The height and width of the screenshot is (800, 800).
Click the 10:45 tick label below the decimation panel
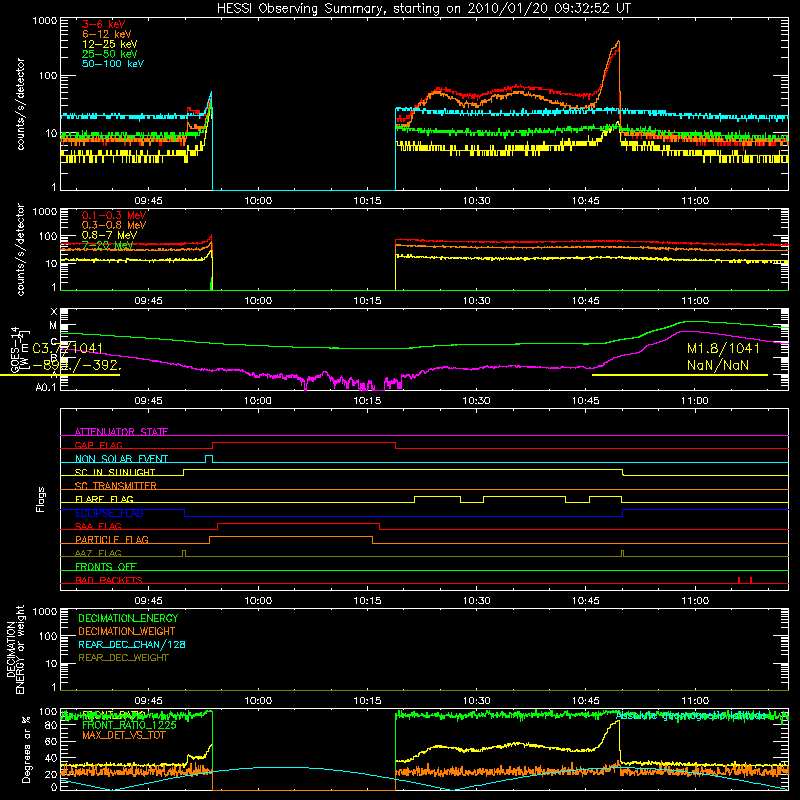tap(585, 700)
